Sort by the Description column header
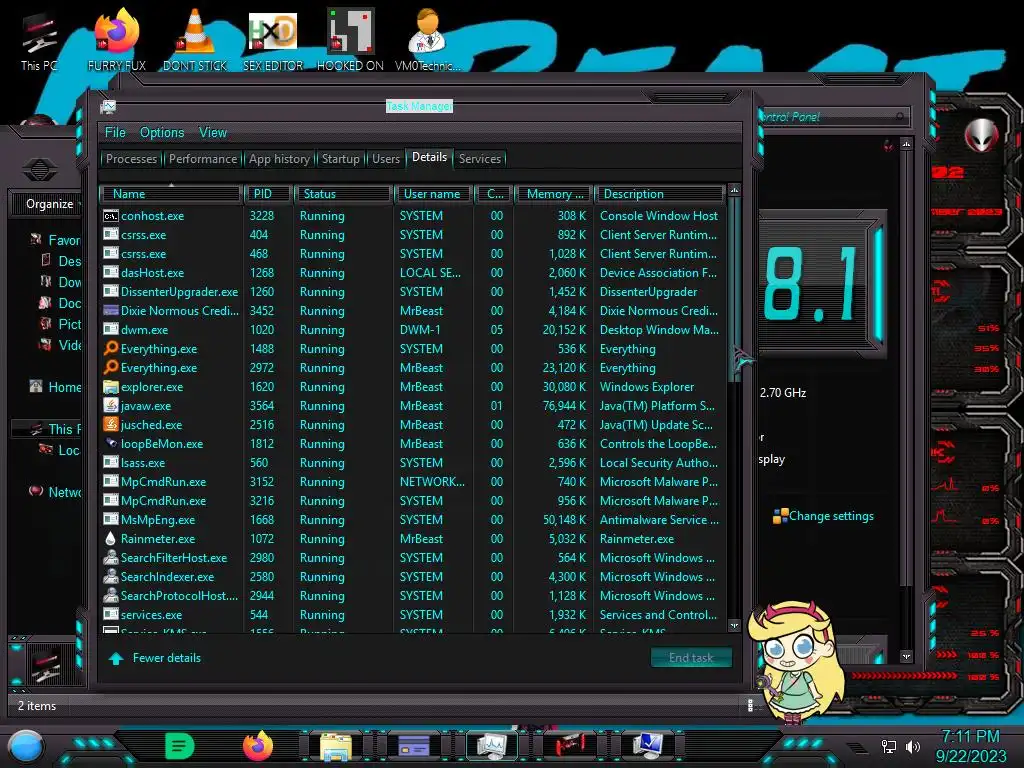Image resolution: width=1024 pixels, height=768 pixels. pyautogui.click(x=659, y=194)
